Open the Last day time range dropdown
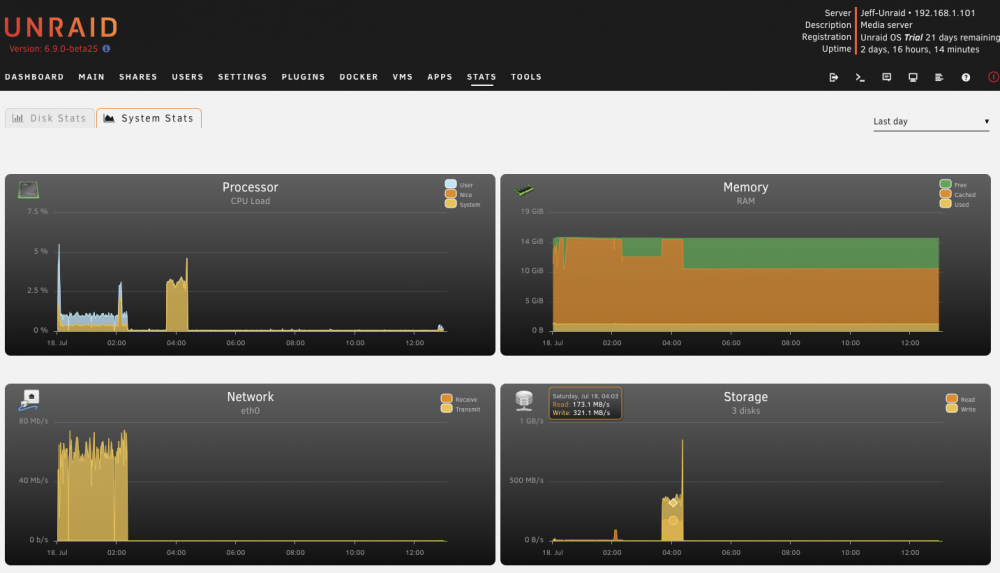Screen dimensions: 1000x573 pos(931,121)
